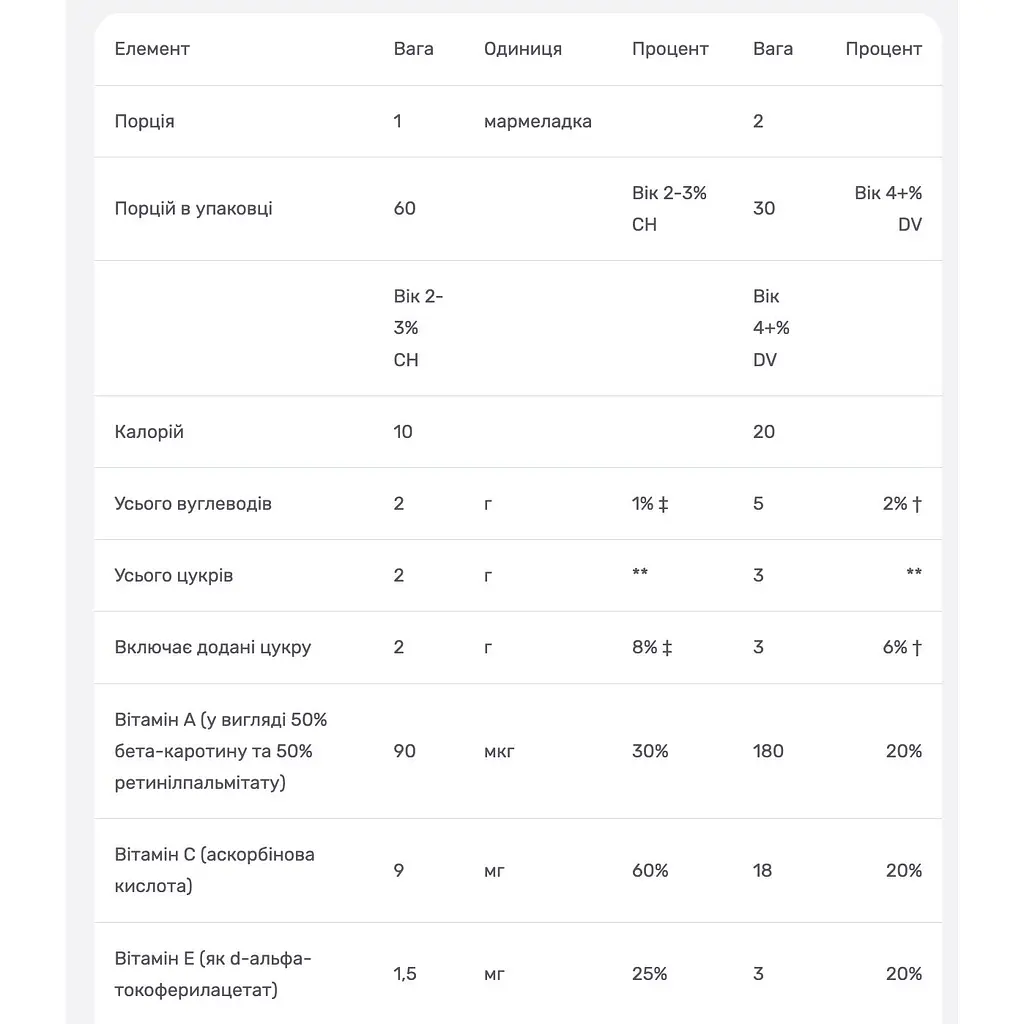
Task: Click the value 60 in servings row
Action: [x=404, y=208]
